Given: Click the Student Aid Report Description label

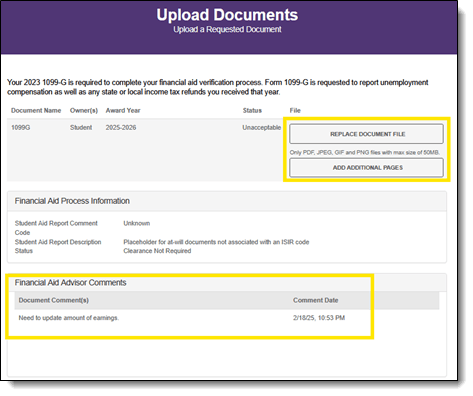Looking at the screenshot, I should pos(58,242).
